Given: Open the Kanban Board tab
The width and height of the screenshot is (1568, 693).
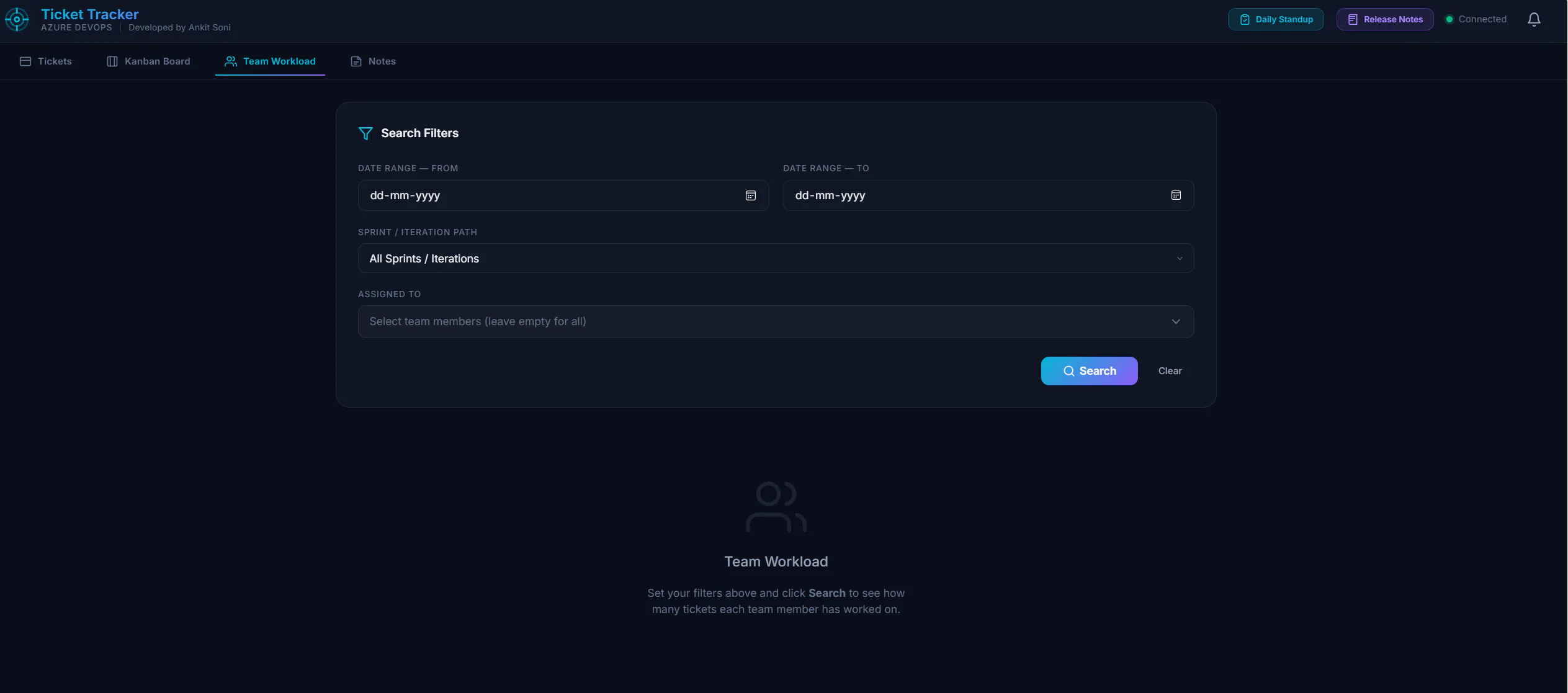Looking at the screenshot, I should [x=148, y=61].
